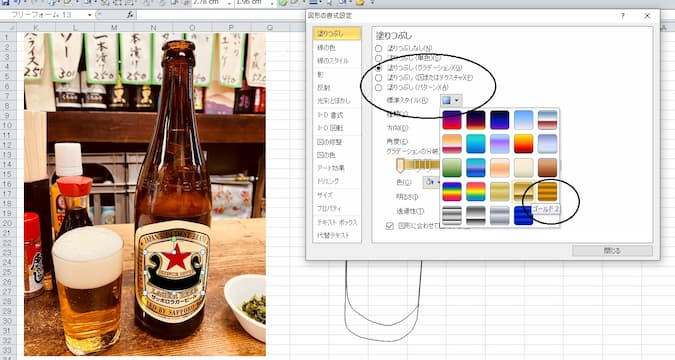Screen dimensions: 675x360
Task: Open the 色 color picker dropdown
Action: point(430,182)
